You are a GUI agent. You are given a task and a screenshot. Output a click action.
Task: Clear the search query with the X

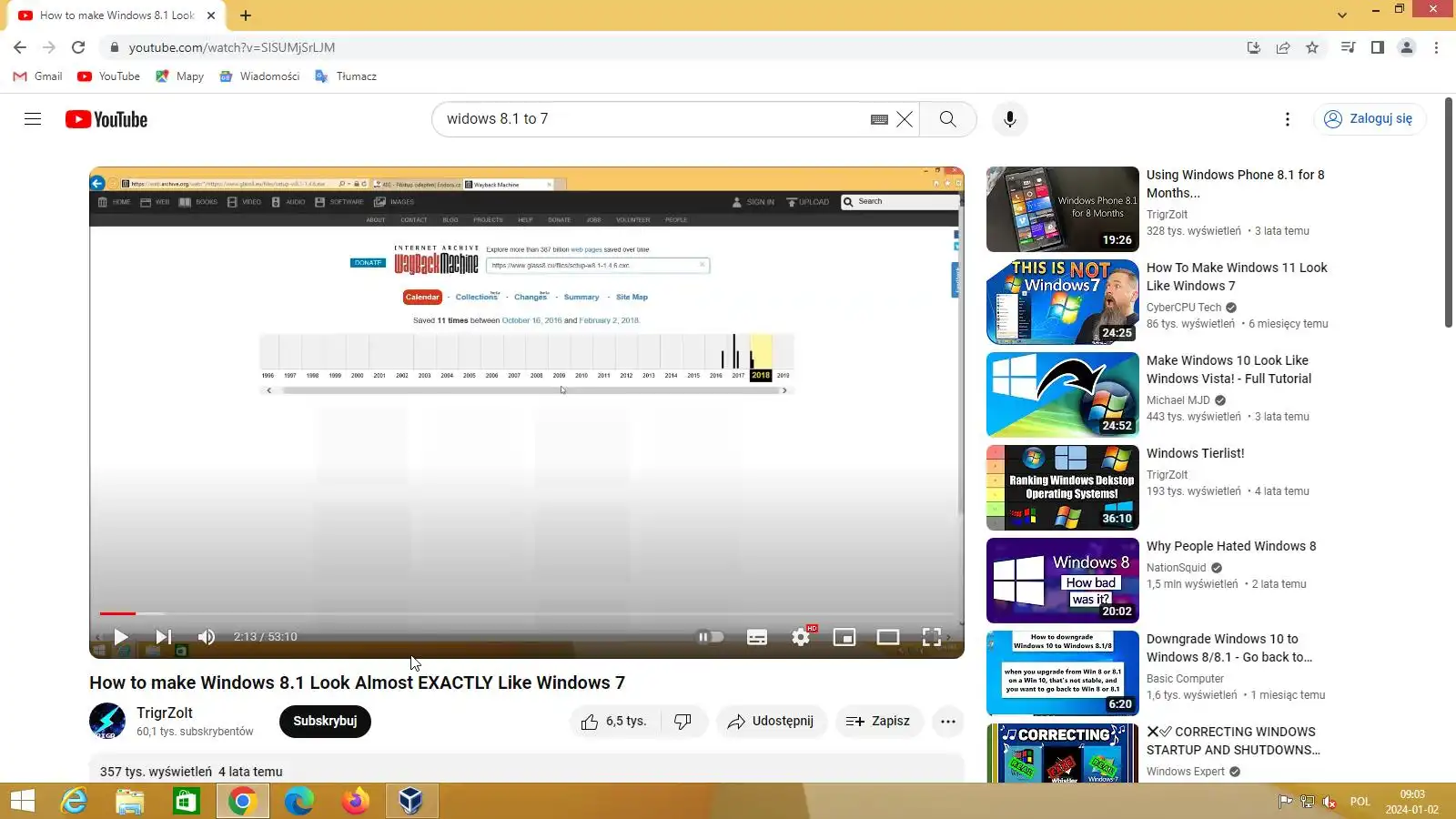905,119
